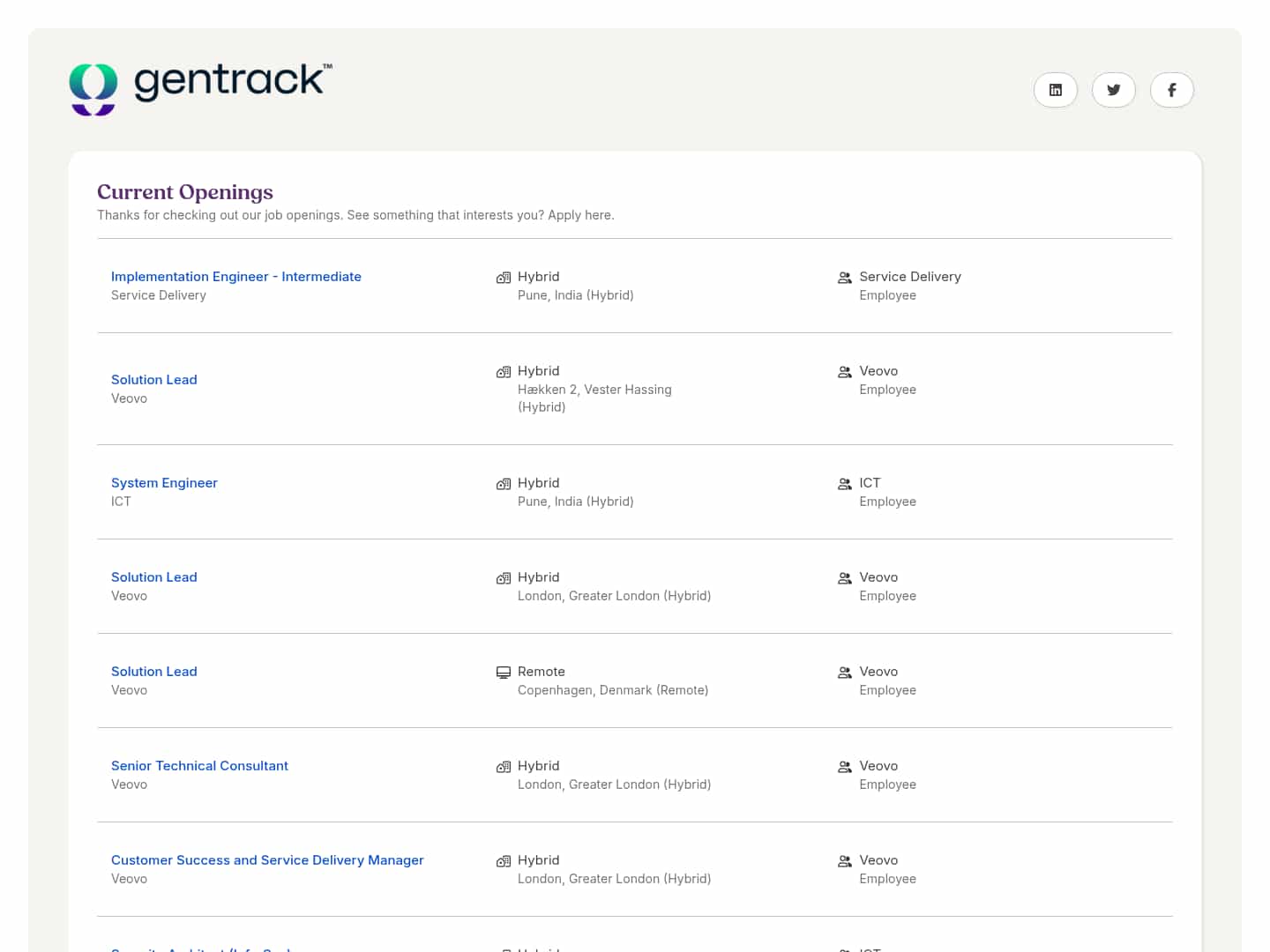The width and height of the screenshot is (1270, 952).
Task: Click the hybrid icon next to Hækken 2 location
Action: pos(504,372)
